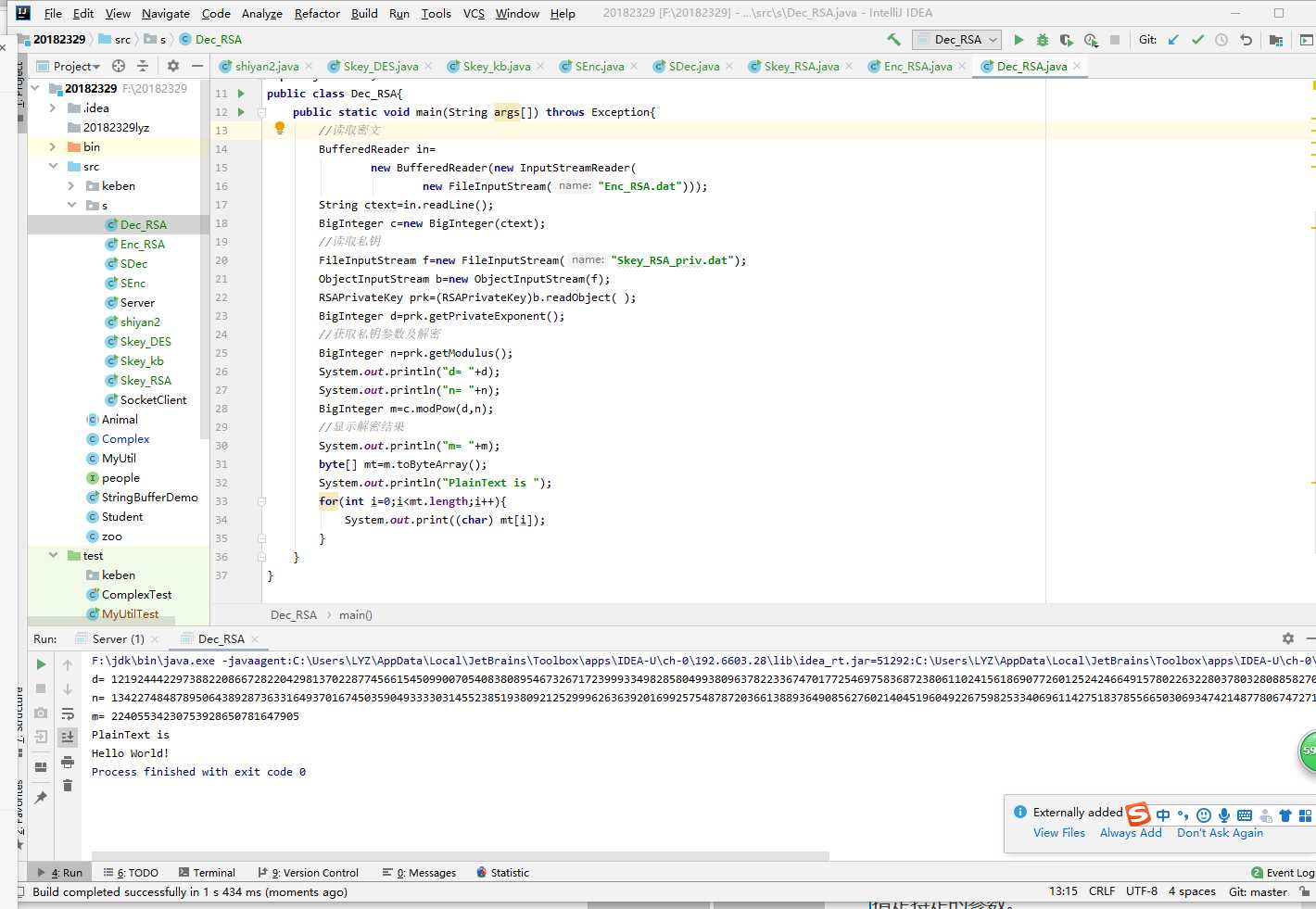Update project using the blue Git arrow

tap(1173, 40)
